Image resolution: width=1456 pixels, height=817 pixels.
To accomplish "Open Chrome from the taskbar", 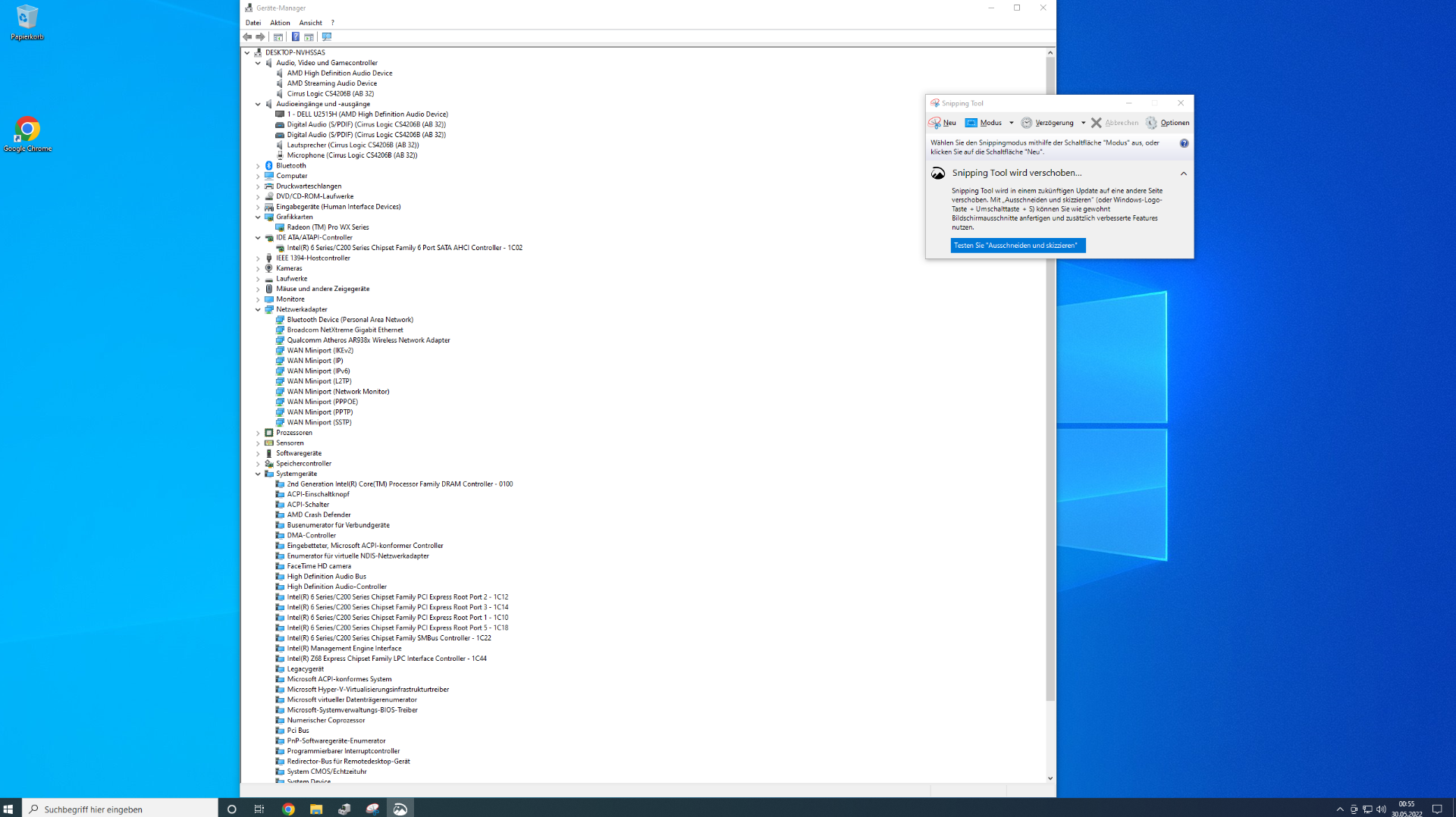I will point(288,809).
